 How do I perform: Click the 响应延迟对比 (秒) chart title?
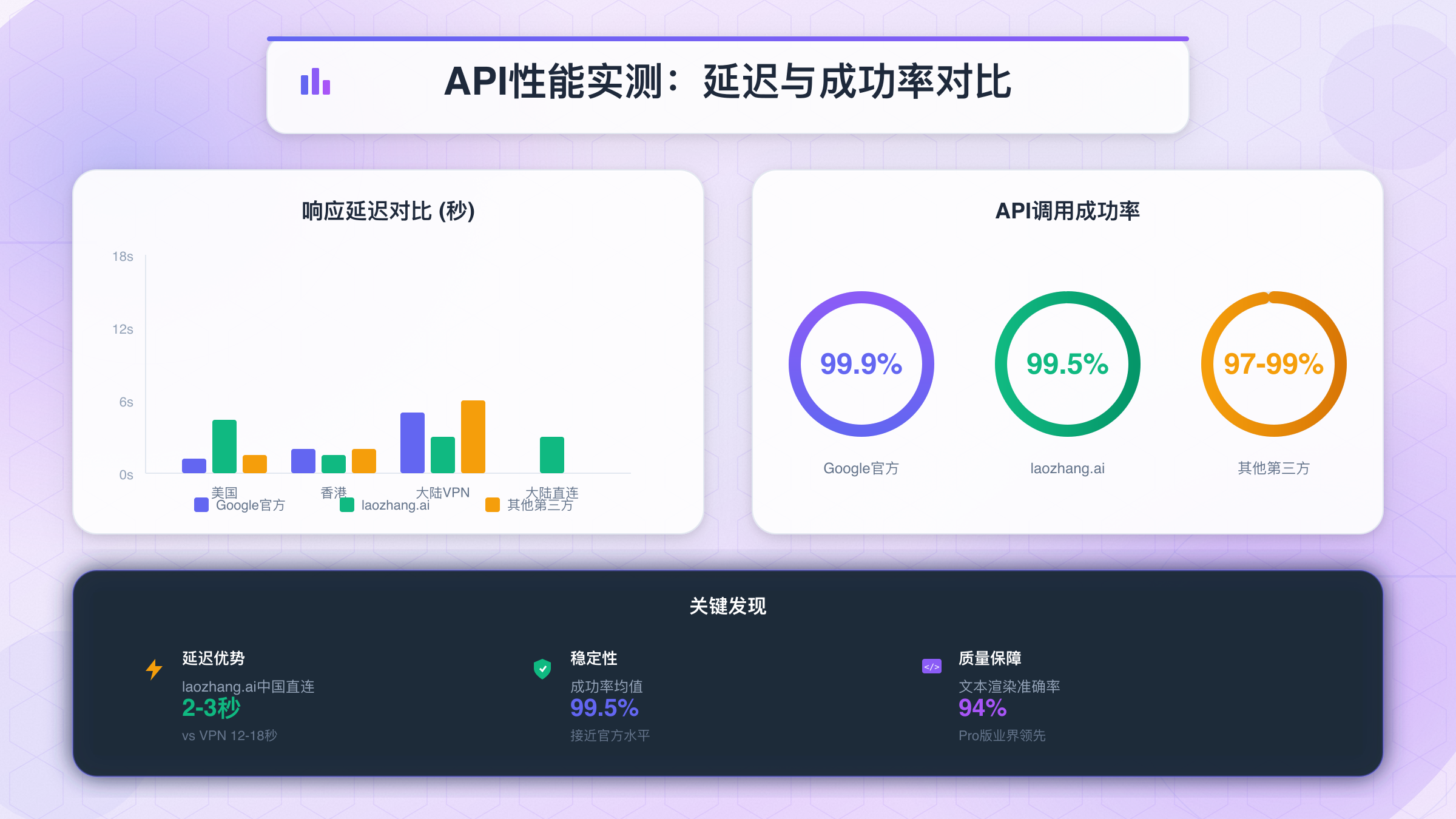click(x=388, y=211)
